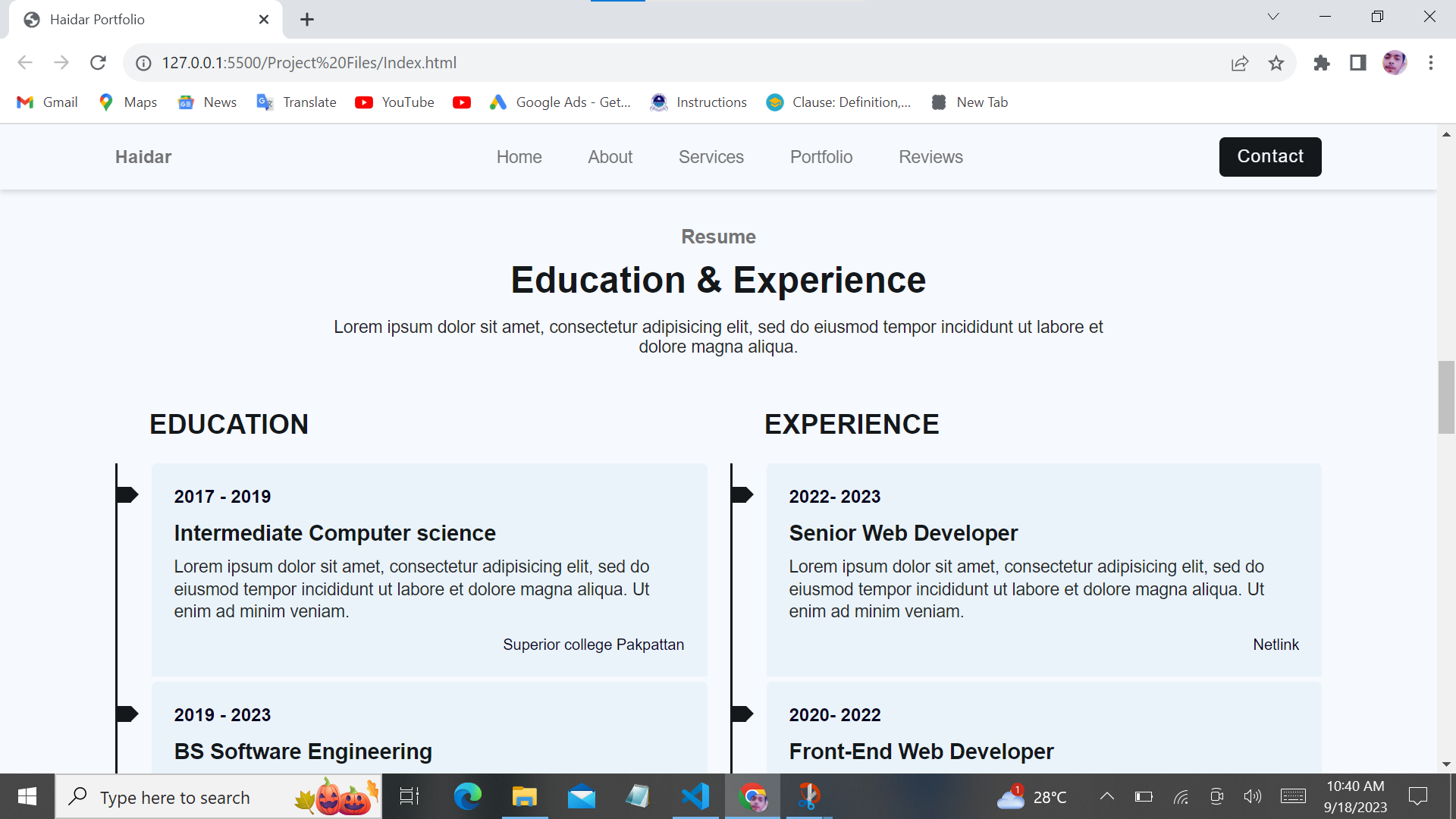Open the Clause: Definition bookmark
This screenshot has width=1456, height=819.
point(839,102)
